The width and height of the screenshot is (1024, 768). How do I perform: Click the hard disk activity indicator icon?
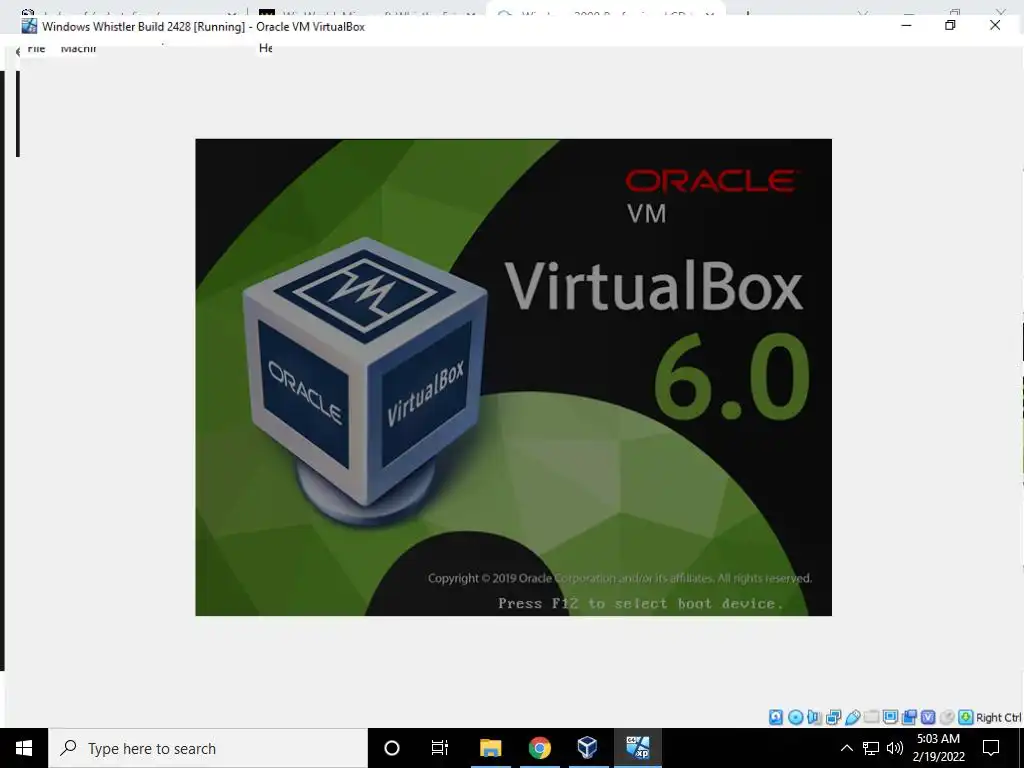(x=776, y=717)
